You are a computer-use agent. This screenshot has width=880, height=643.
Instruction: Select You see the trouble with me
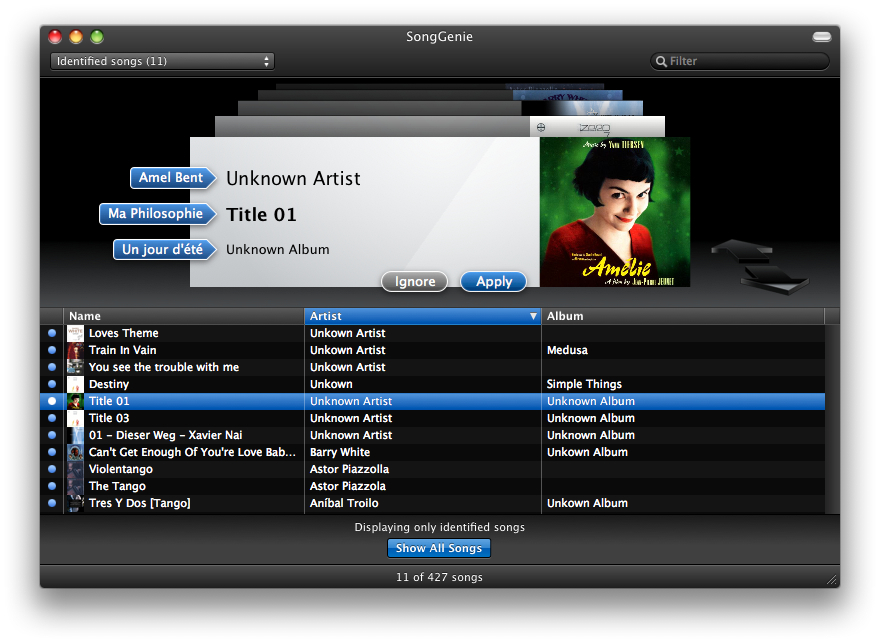432,367
